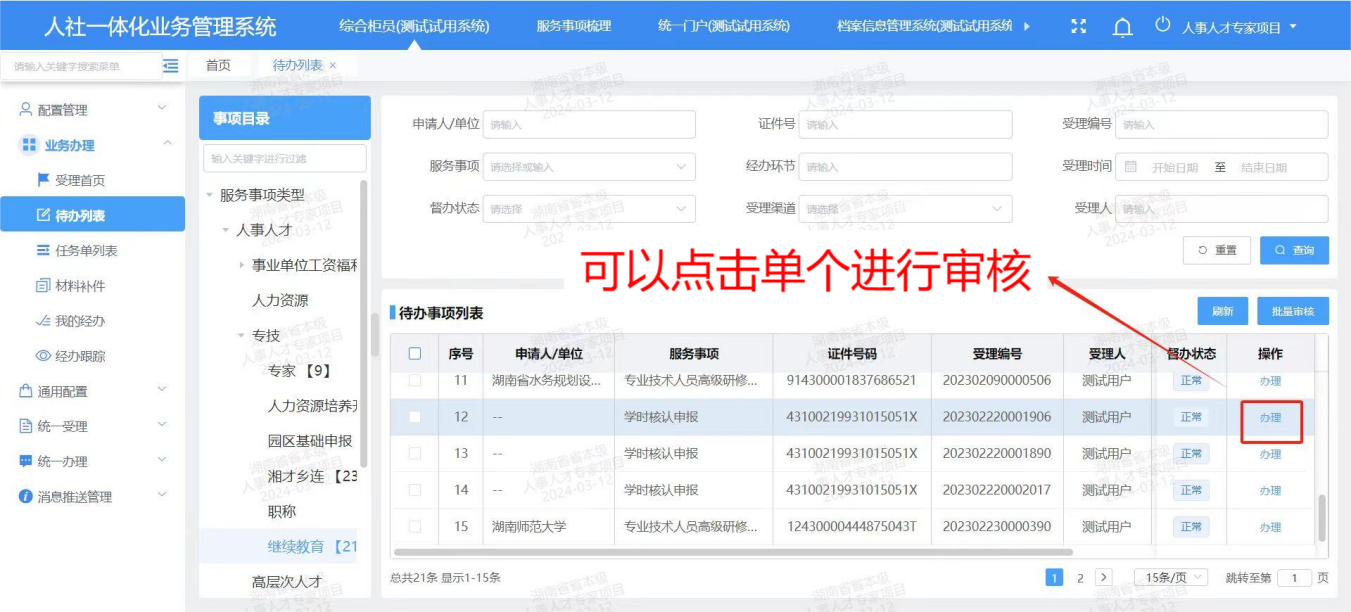Close the 待办列表 tab
1351x612 pixels.
[333, 66]
